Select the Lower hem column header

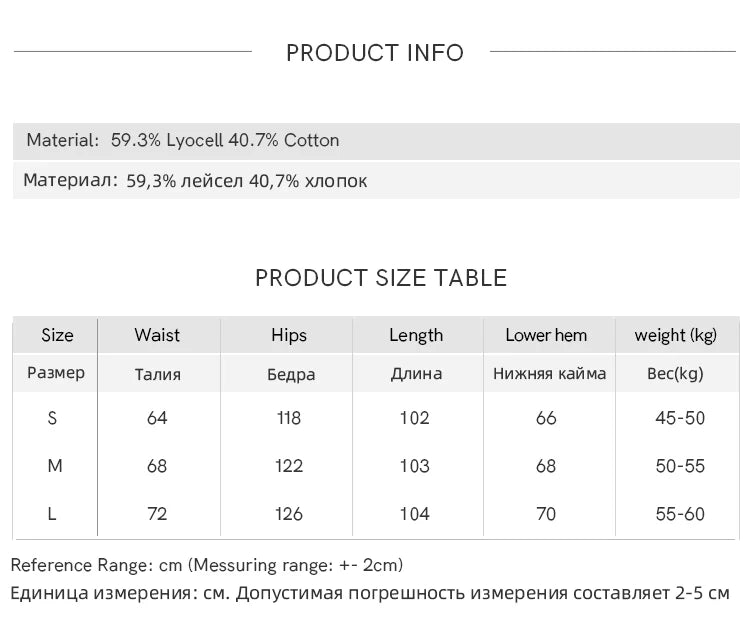tap(546, 335)
